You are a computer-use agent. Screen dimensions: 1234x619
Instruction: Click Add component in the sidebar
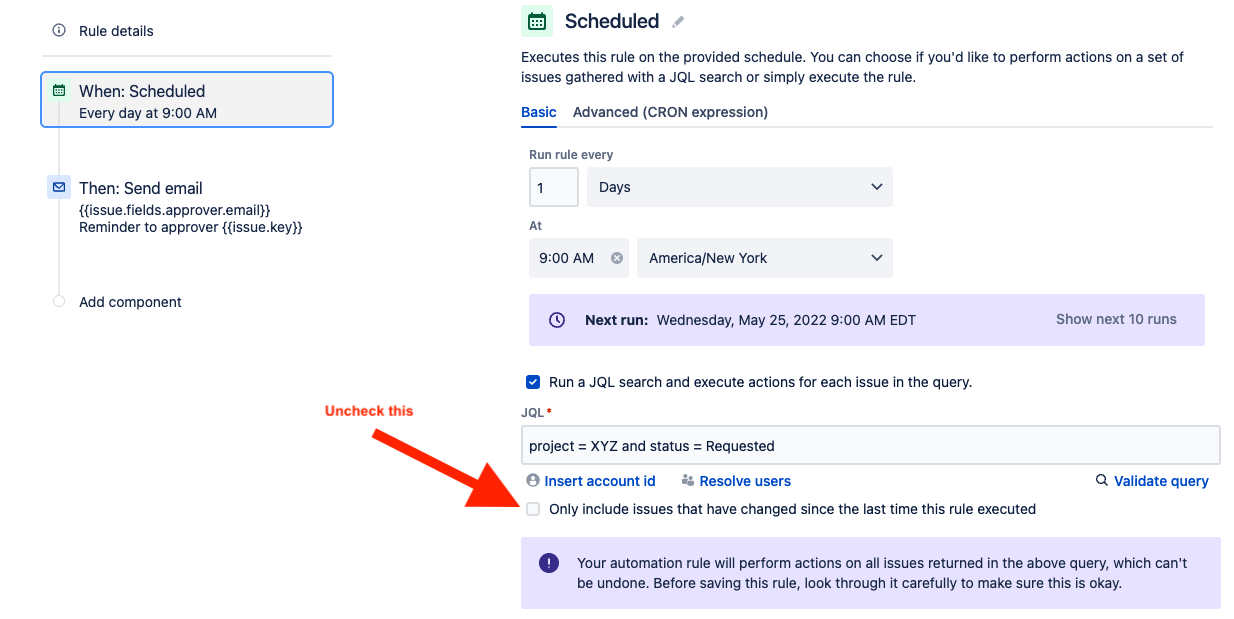pos(130,301)
